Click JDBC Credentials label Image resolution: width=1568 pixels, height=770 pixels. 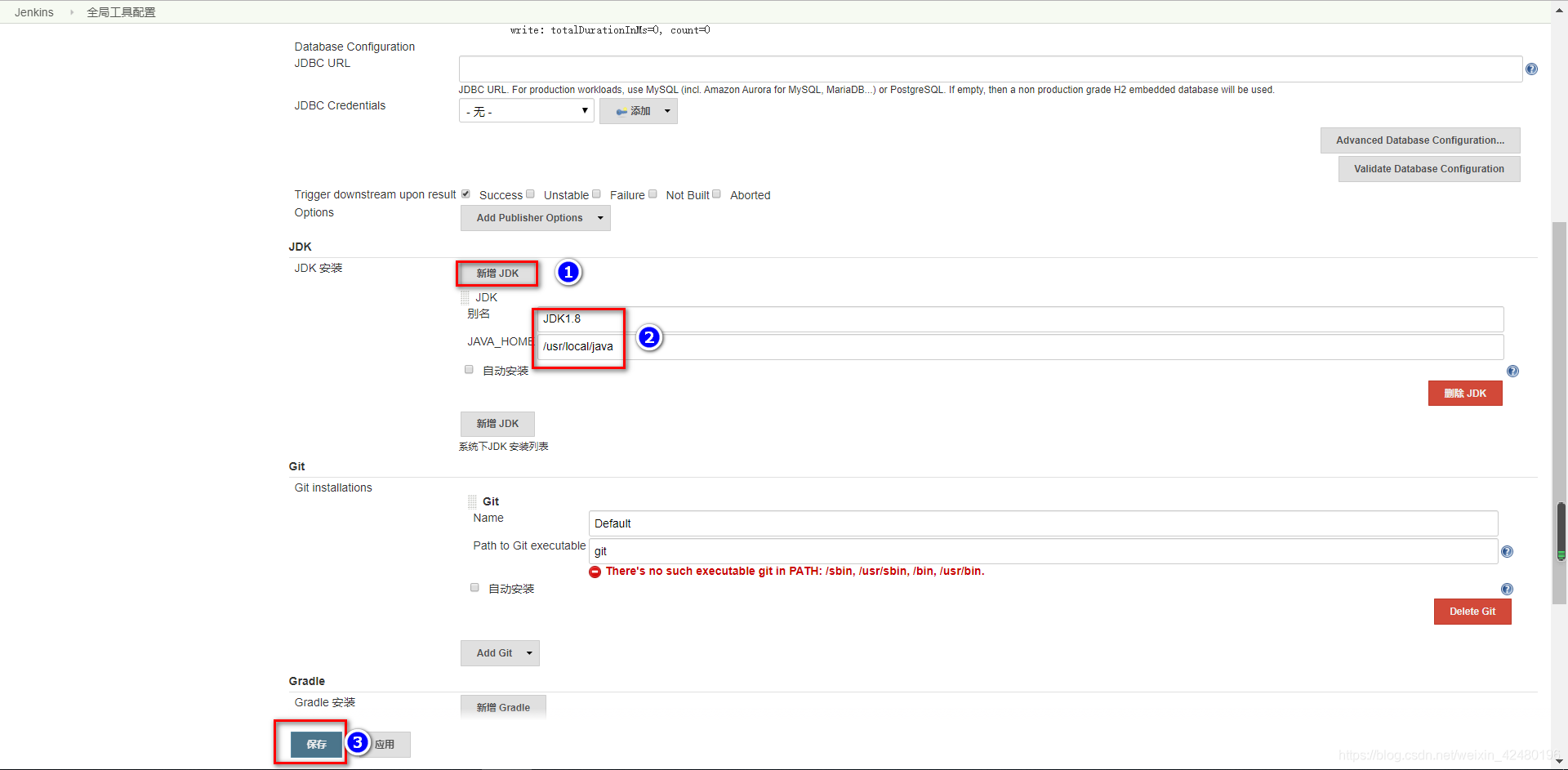[x=340, y=105]
